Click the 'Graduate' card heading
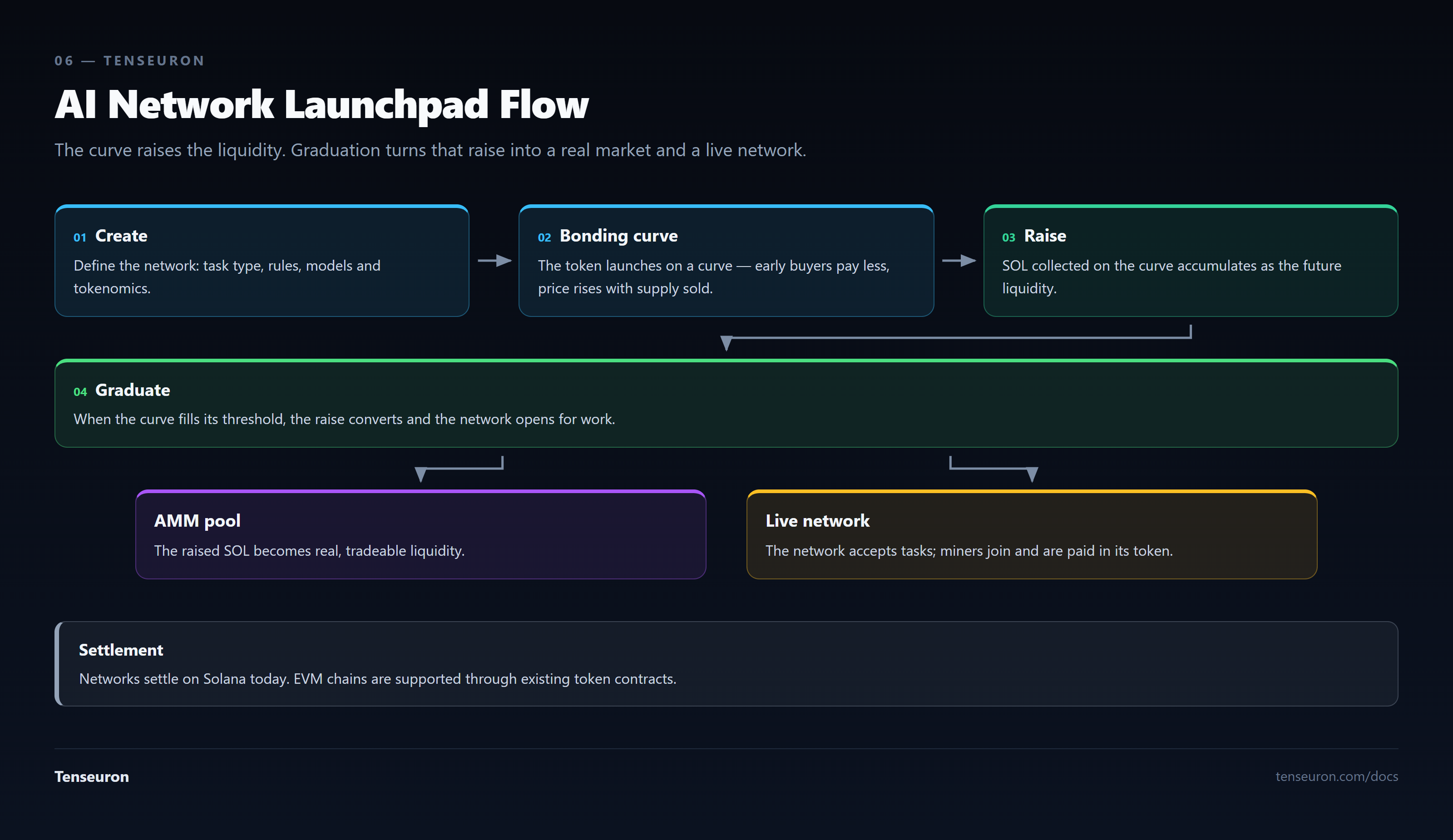The image size is (1453, 840). (133, 390)
